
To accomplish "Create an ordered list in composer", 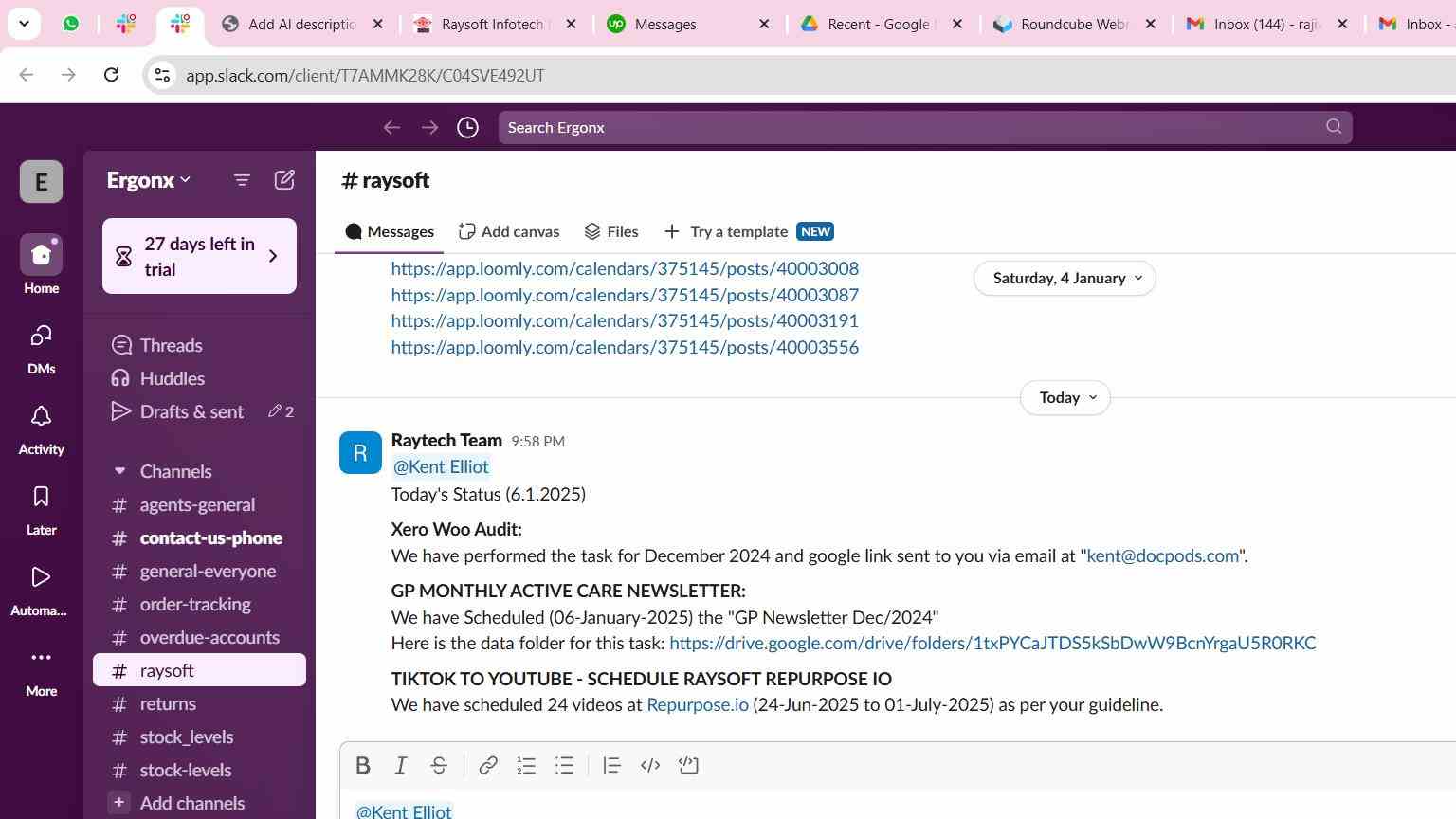I will coord(526,766).
